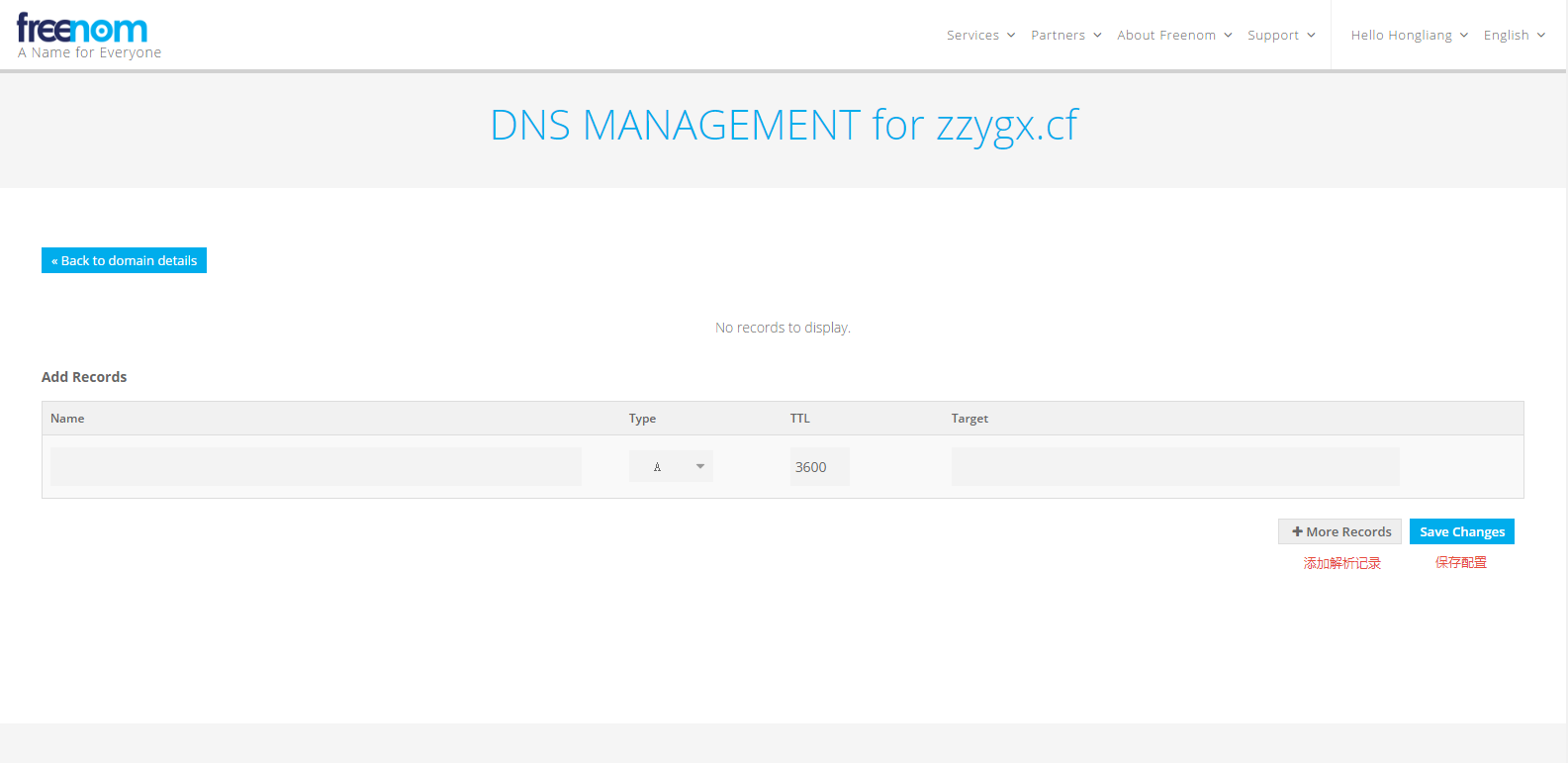Open the Support menu
The image size is (1568, 763).
(x=1281, y=35)
